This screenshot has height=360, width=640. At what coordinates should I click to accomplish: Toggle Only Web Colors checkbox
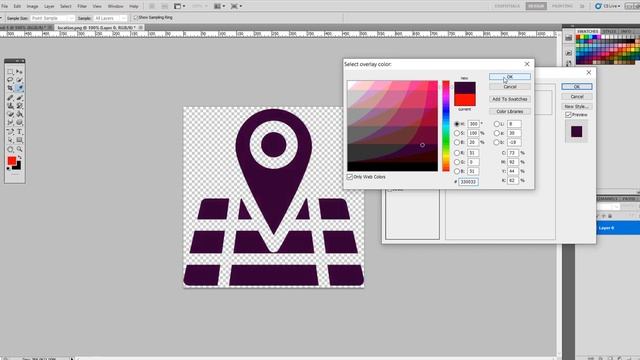coord(350,177)
